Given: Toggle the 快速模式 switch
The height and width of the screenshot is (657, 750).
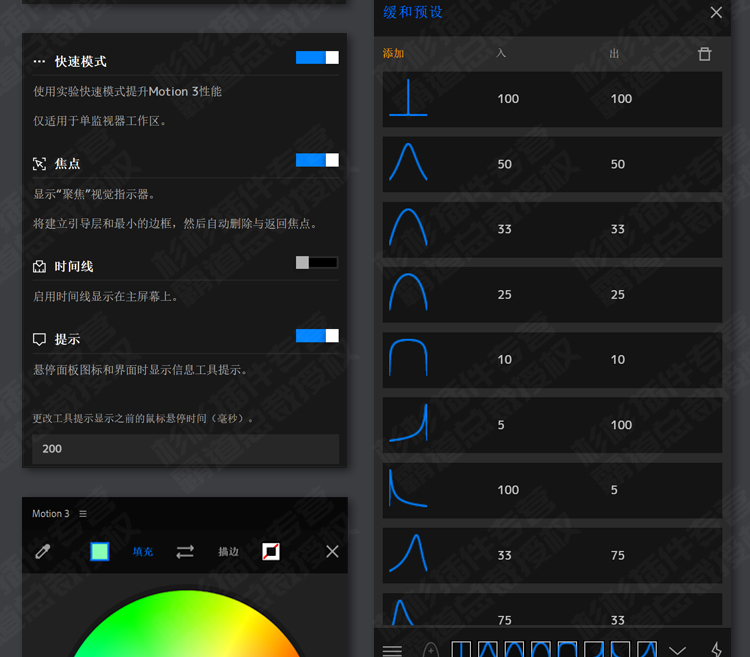Looking at the screenshot, I should [x=317, y=57].
